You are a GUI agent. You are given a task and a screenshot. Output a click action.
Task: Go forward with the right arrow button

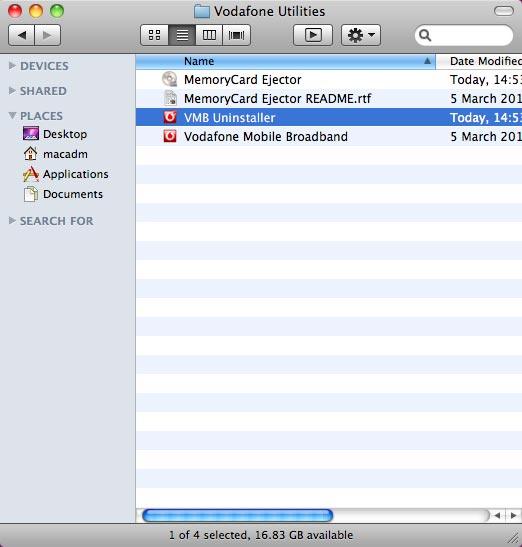coord(47,35)
